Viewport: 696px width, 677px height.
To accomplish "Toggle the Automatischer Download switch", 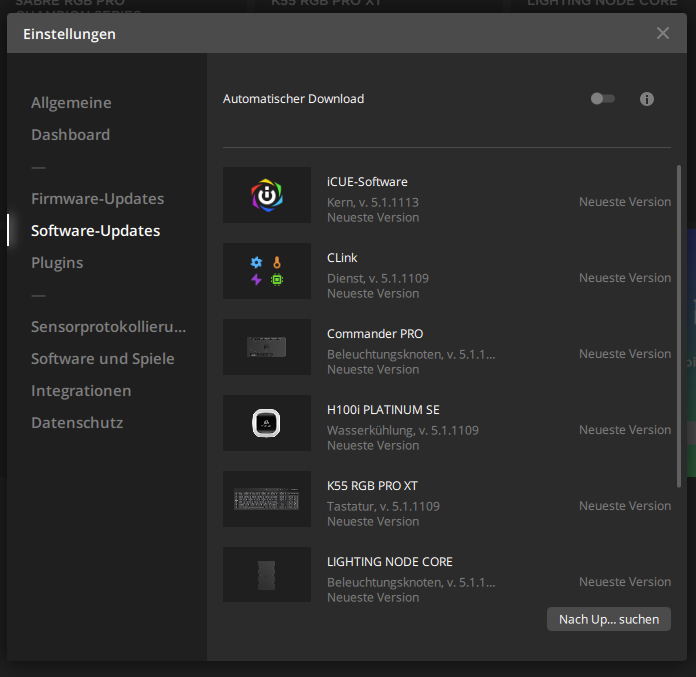I will [x=602, y=99].
